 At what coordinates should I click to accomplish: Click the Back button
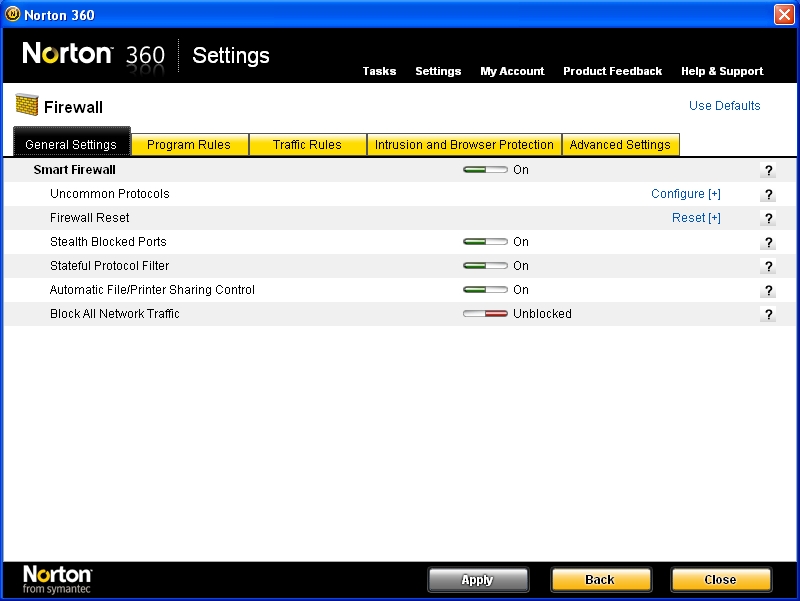pos(601,580)
